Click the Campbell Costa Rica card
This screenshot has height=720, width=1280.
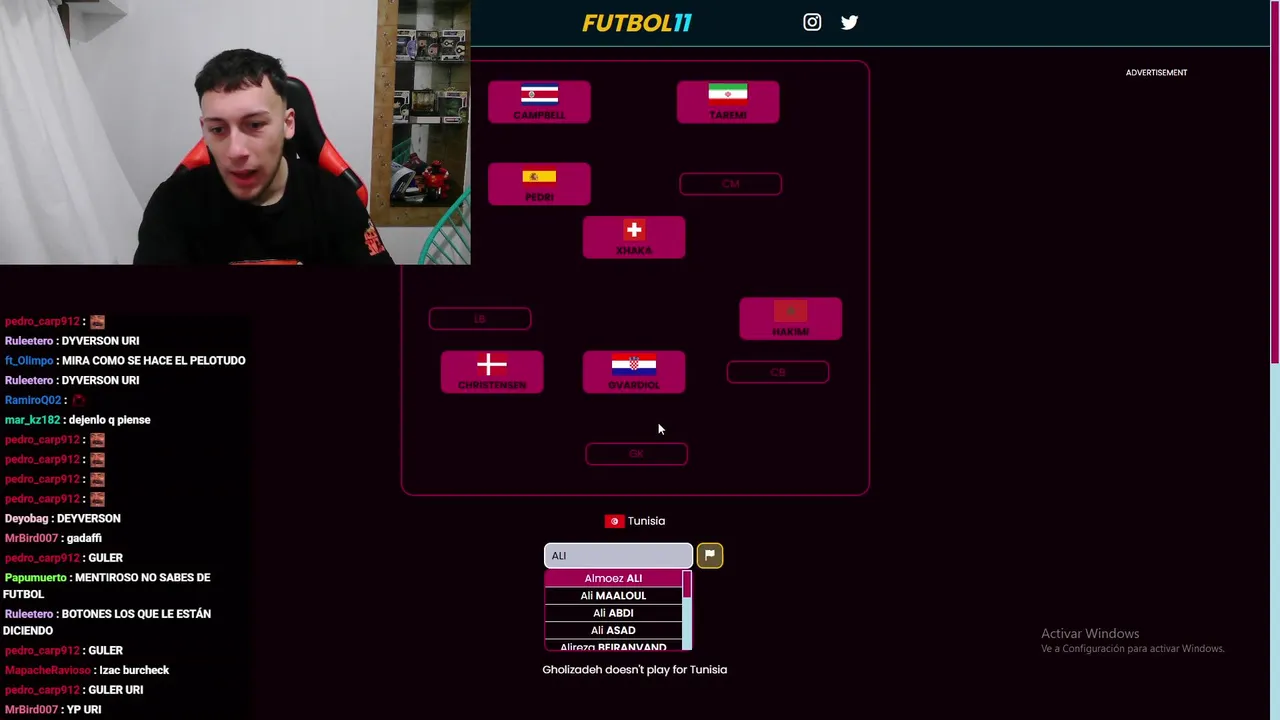[x=539, y=102]
